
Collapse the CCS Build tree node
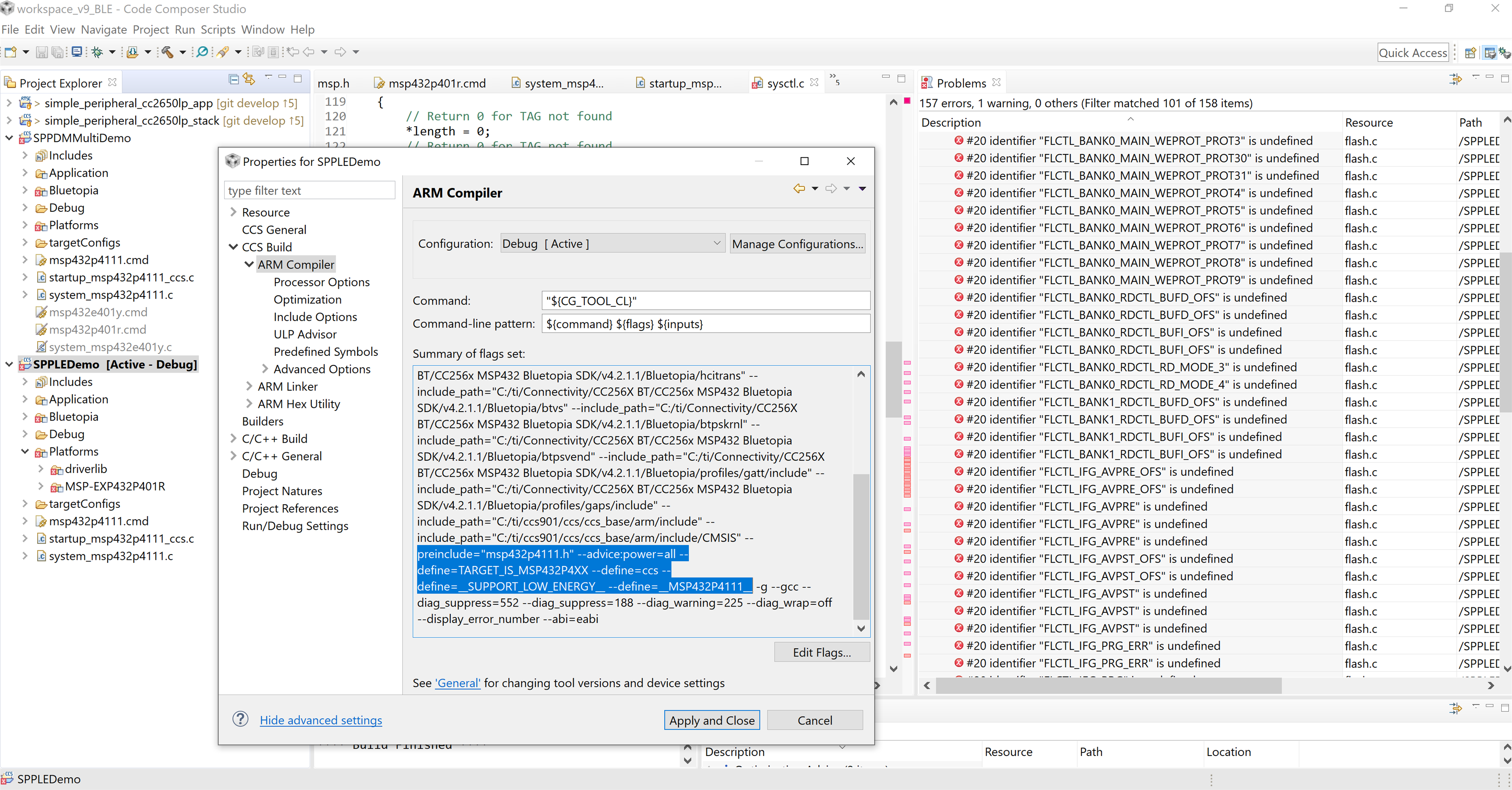(233, 247)
